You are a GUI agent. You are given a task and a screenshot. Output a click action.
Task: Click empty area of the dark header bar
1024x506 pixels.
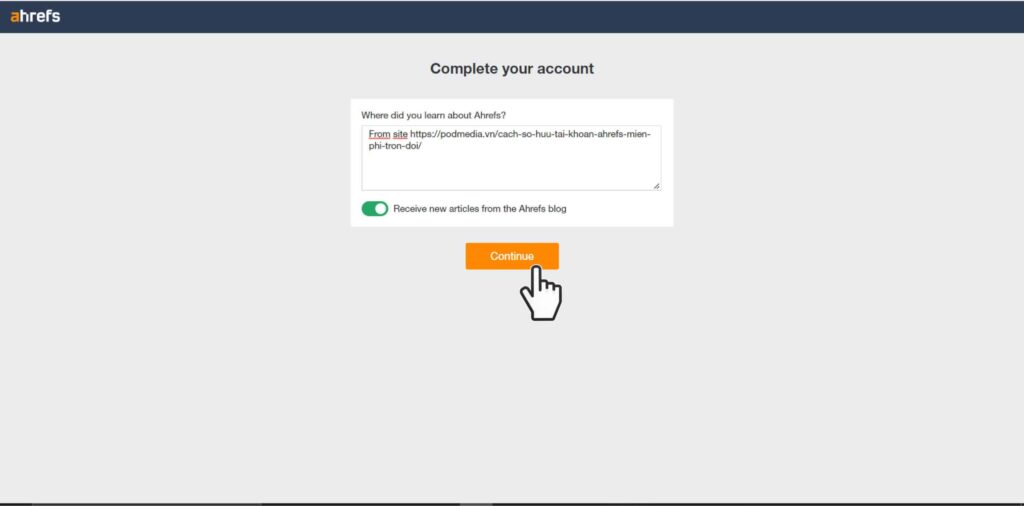tap(522, 16)
